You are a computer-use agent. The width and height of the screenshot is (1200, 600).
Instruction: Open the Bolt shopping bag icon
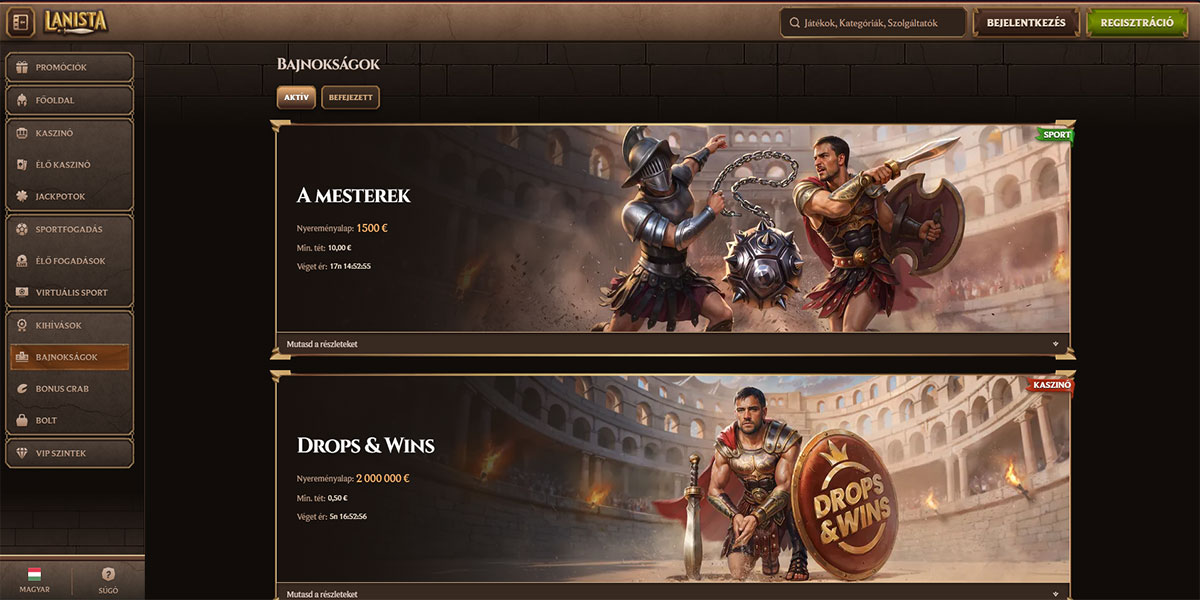point(22,420)
